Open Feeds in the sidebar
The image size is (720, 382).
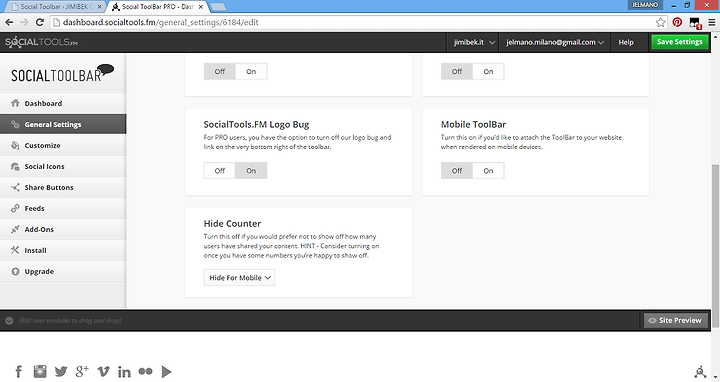click(x=63, y=208)
